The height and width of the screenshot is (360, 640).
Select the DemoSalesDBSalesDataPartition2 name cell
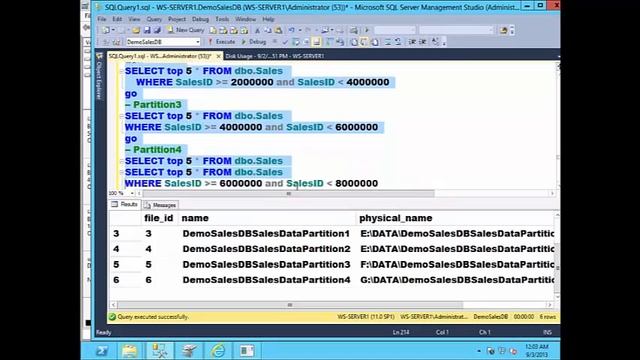(266, 249)
